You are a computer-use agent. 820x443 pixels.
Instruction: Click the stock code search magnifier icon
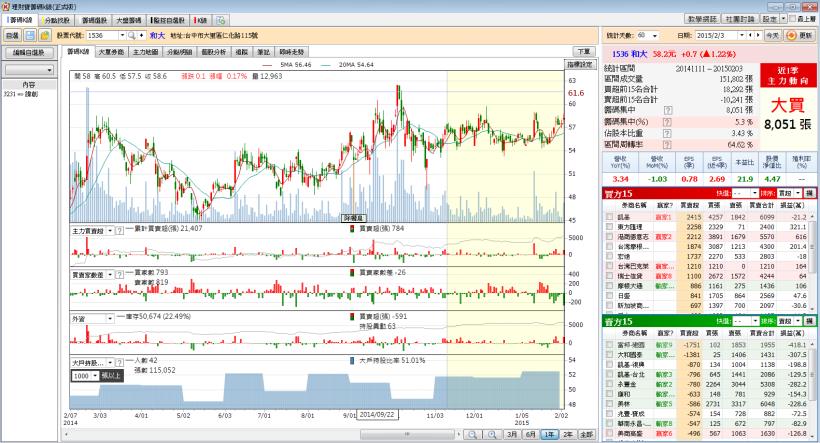[x=129, y=35]
